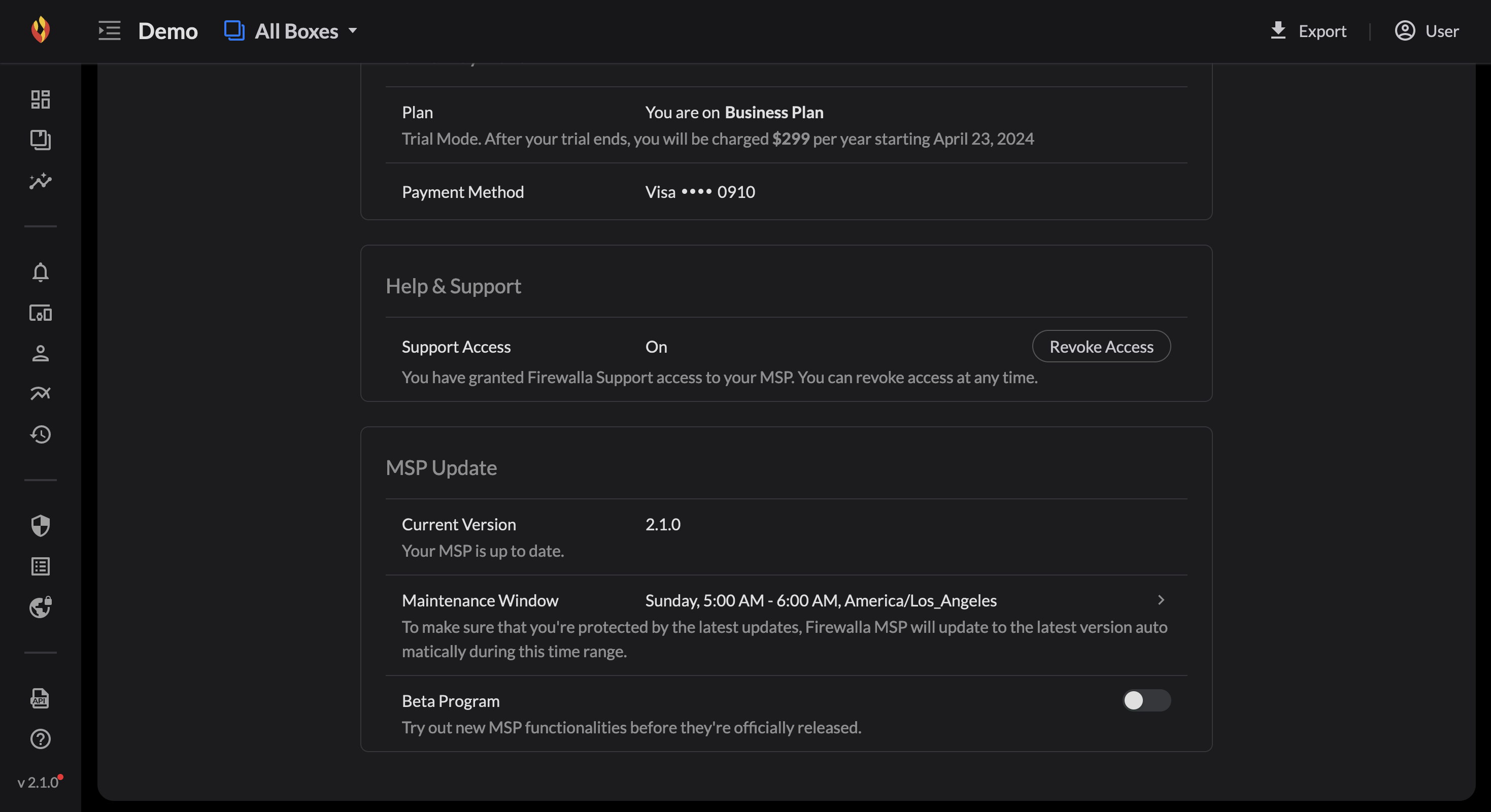
Task: Click the All Boxes square icon
Action: point(234,30)
